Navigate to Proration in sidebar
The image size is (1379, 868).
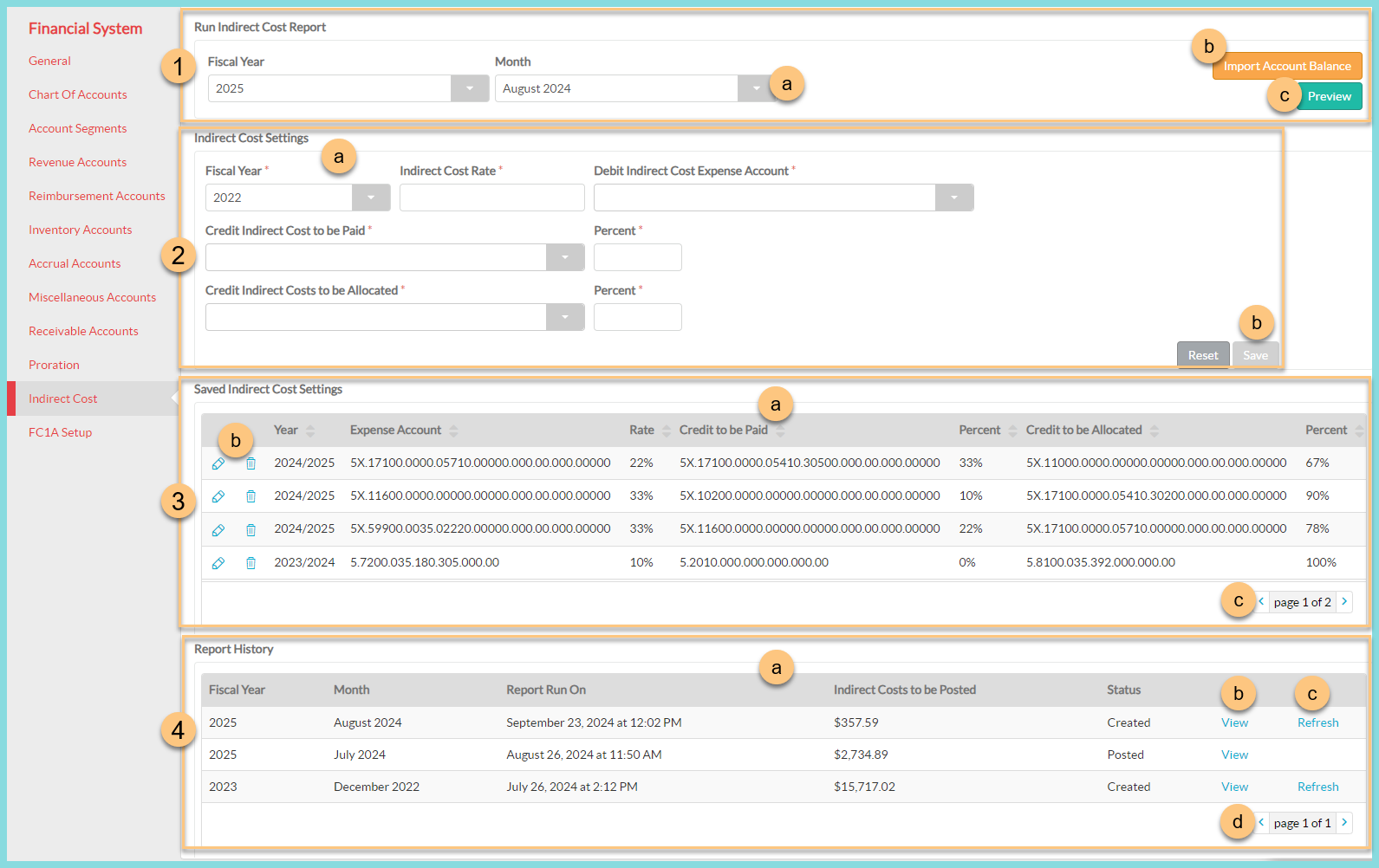point(54,365)
